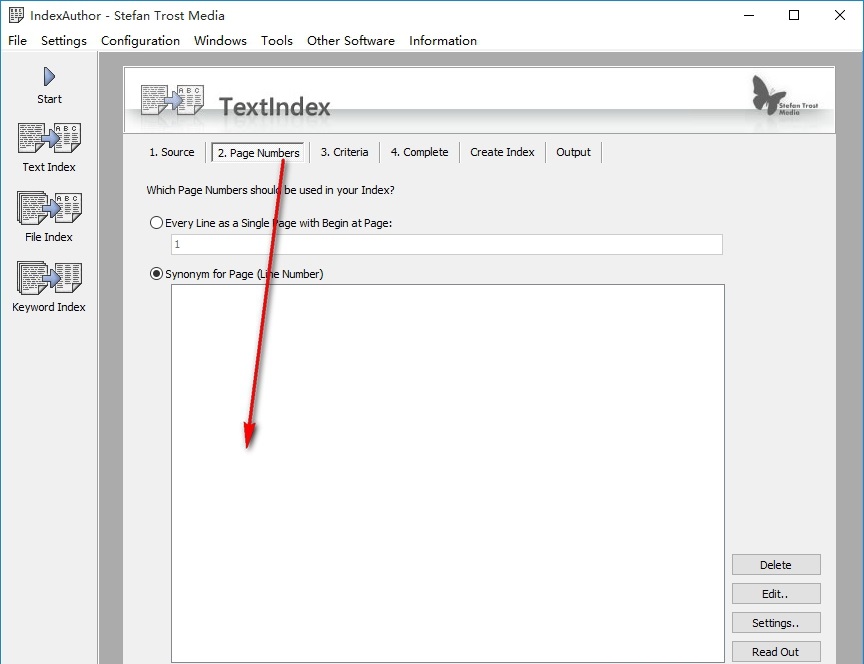Viewport: 864px width, 664px height.
Task: Open the File menu
Action: [18, 41]
